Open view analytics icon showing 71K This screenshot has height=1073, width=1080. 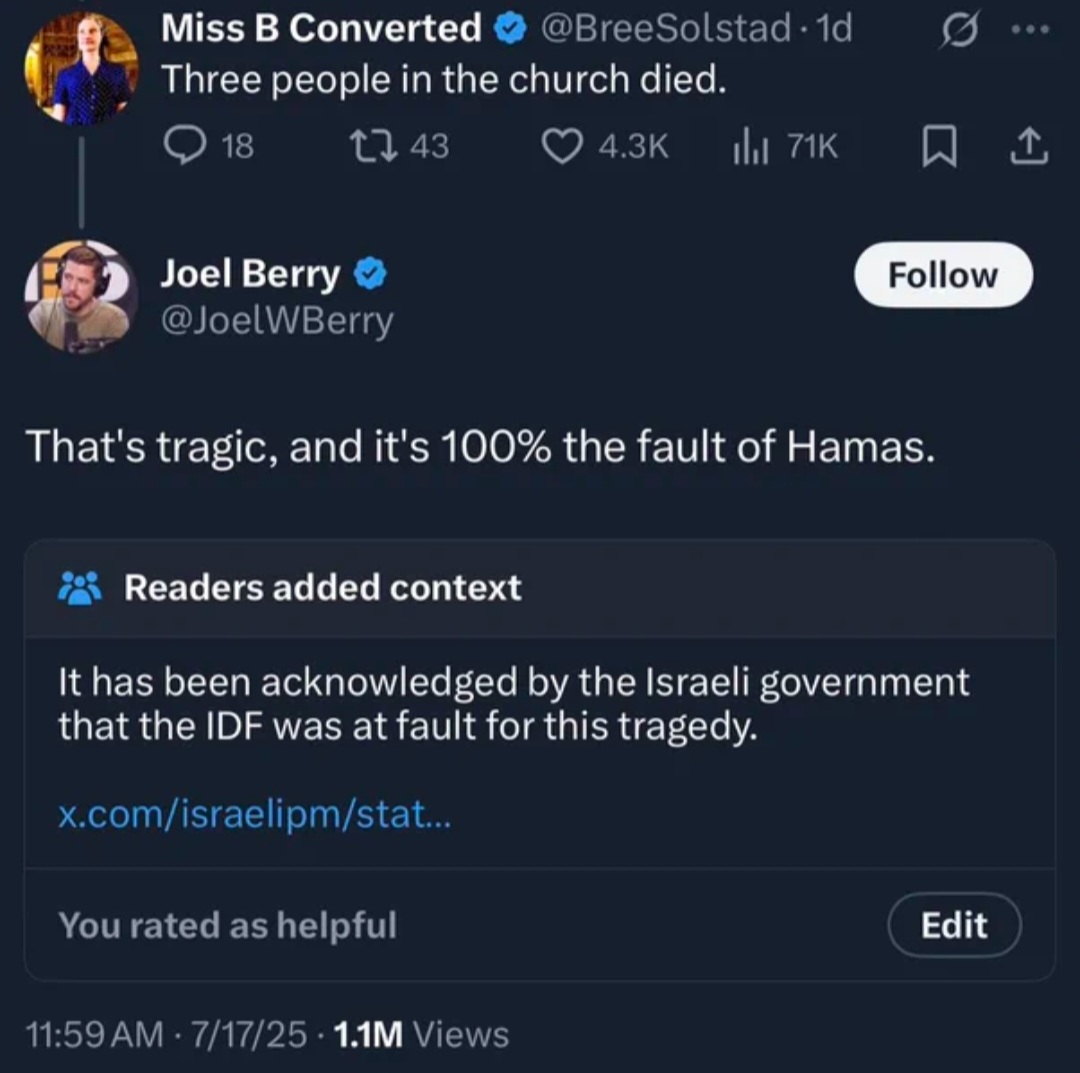[x=750, y=147]
